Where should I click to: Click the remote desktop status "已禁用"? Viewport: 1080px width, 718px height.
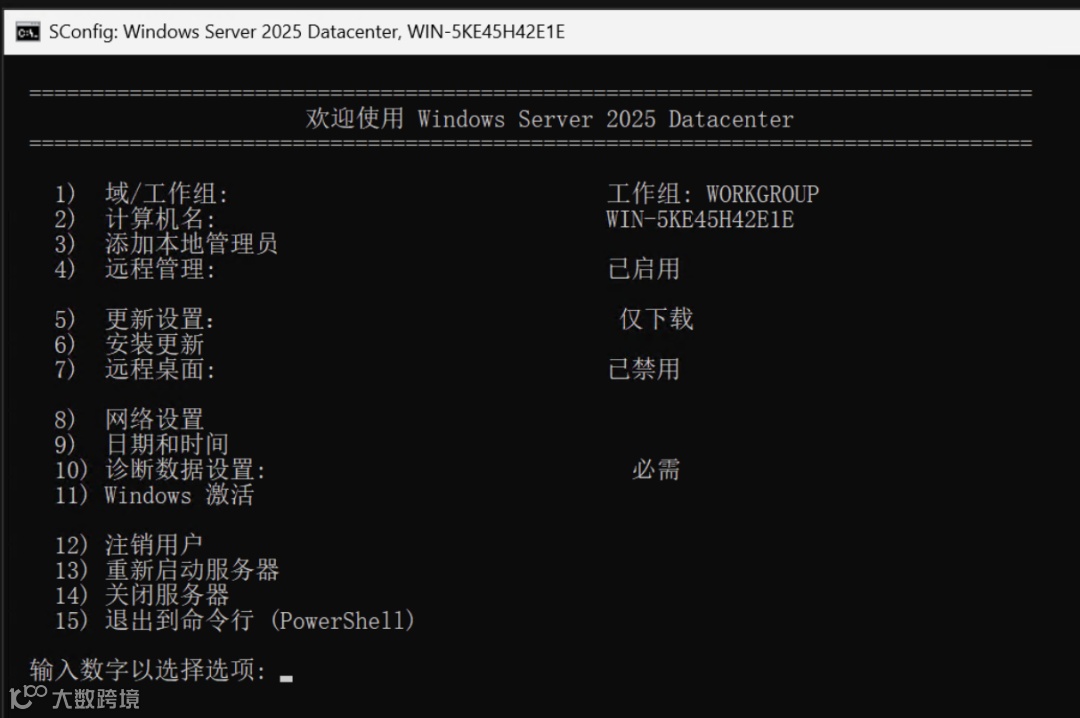(644, 369)
